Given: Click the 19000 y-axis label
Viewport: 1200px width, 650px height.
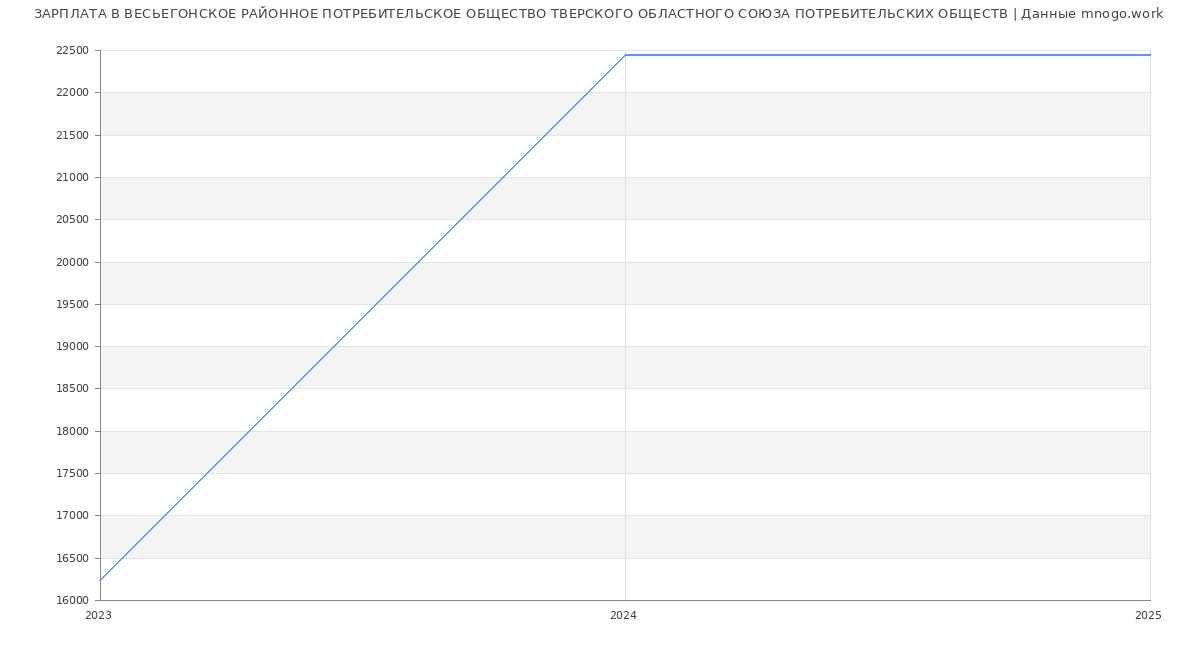Looking at the screenshot, I should coord(73,347).
